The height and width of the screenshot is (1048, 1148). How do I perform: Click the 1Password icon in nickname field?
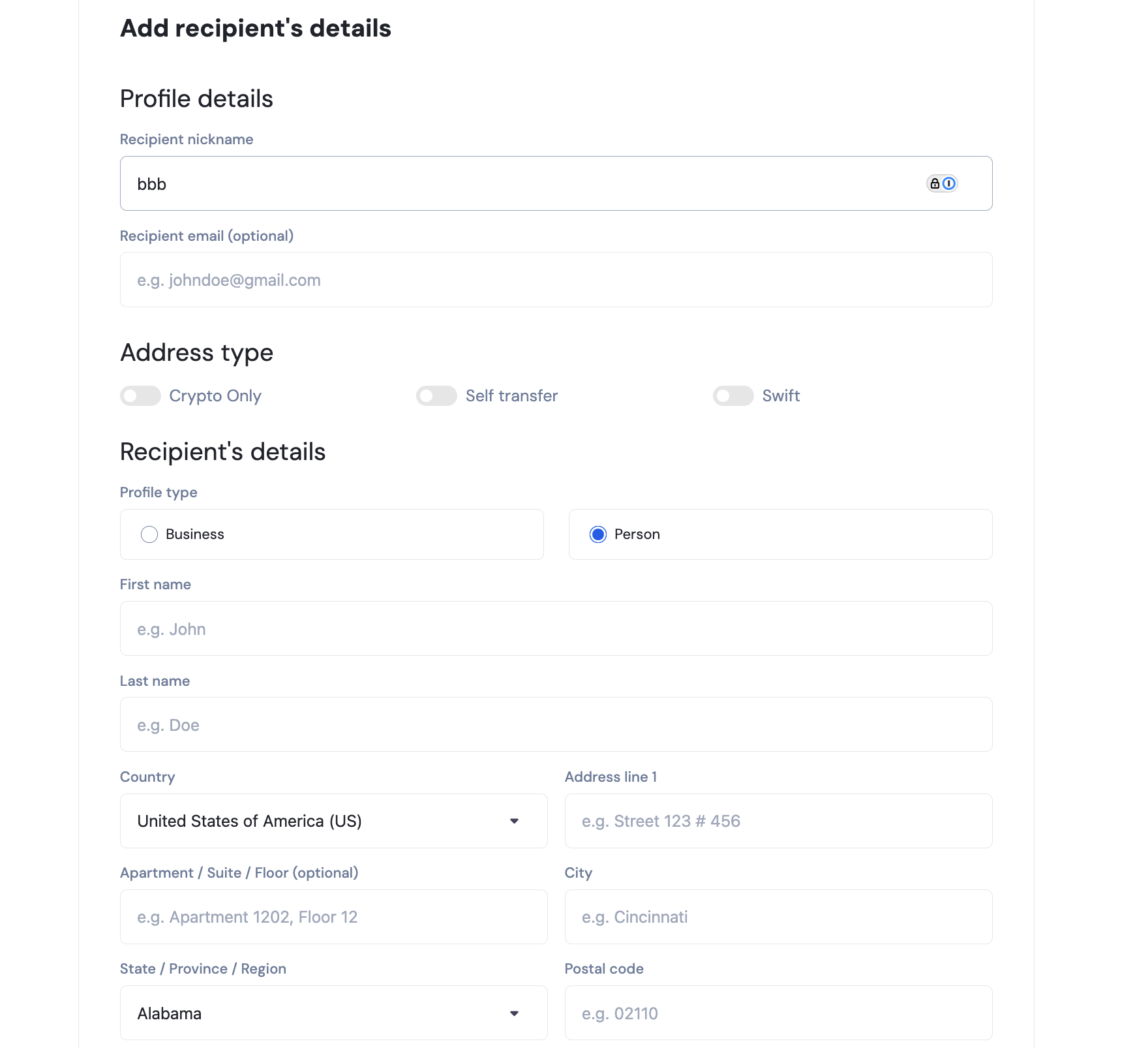coord(950,184)
